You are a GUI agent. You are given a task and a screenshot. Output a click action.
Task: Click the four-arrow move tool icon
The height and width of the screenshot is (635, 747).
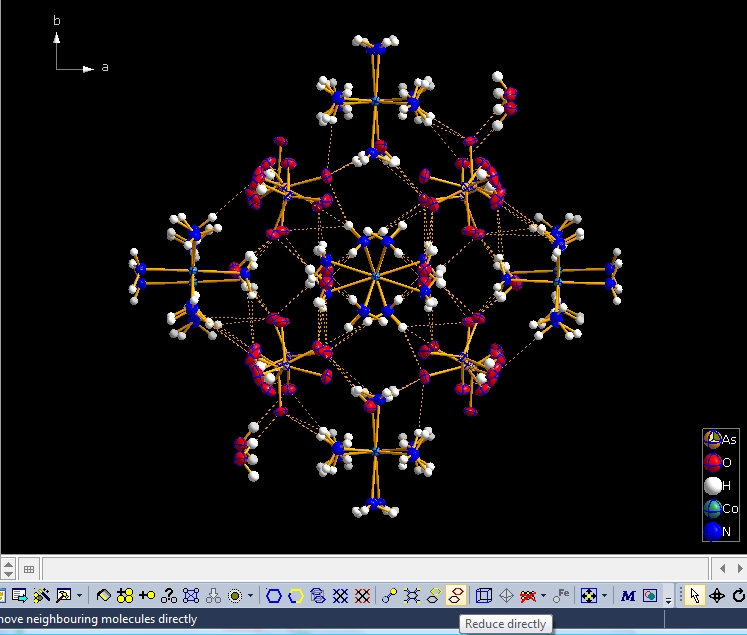[717, 596]
